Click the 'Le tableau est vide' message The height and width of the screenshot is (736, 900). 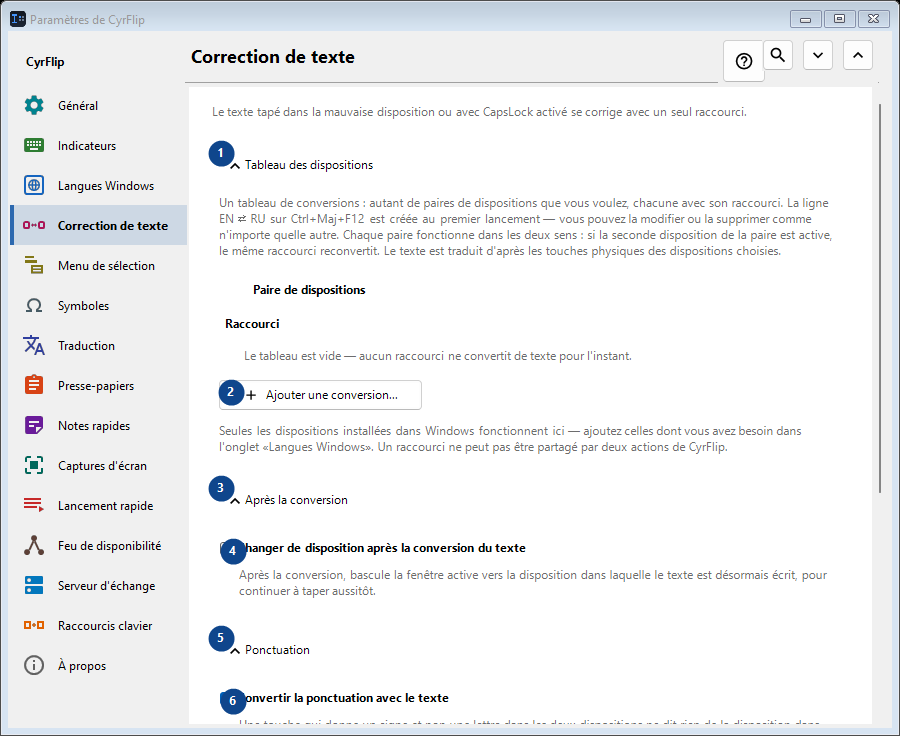click(x=438, y=356)
